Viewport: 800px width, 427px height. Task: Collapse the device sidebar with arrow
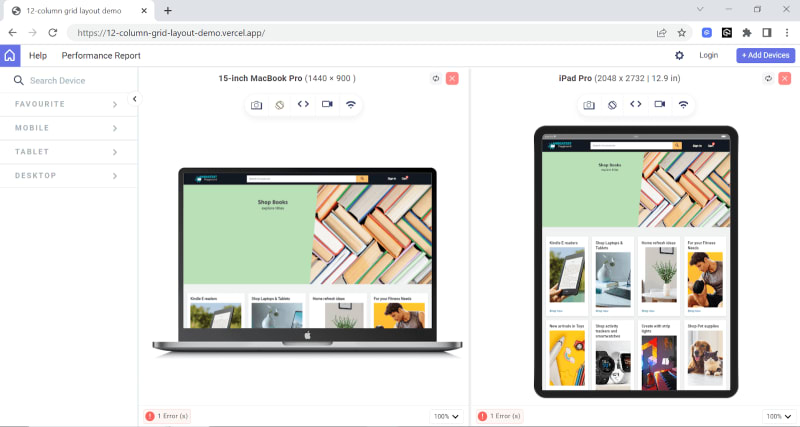(135, 99)
